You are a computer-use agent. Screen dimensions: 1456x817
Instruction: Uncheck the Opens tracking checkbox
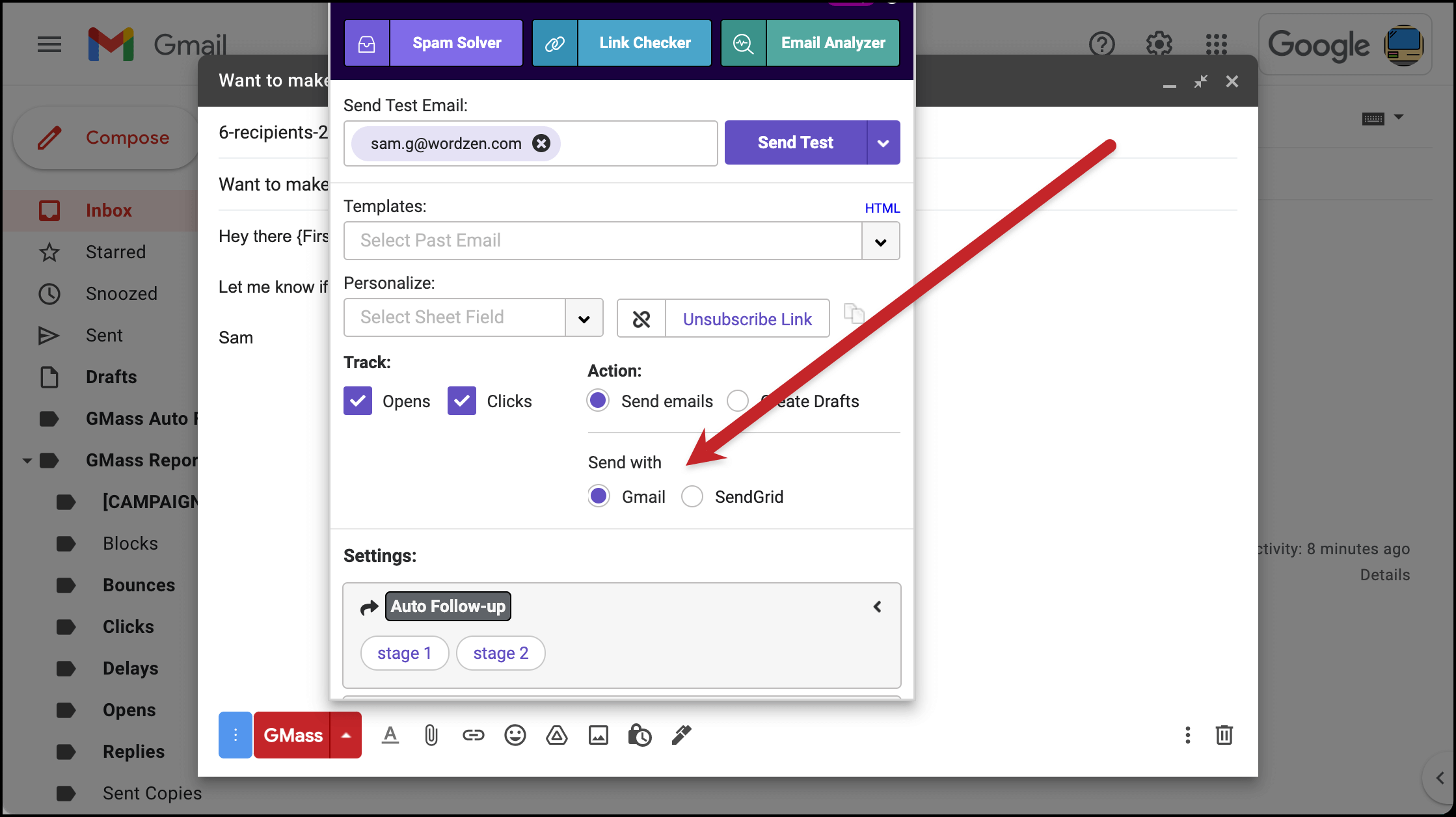[358, 401]
